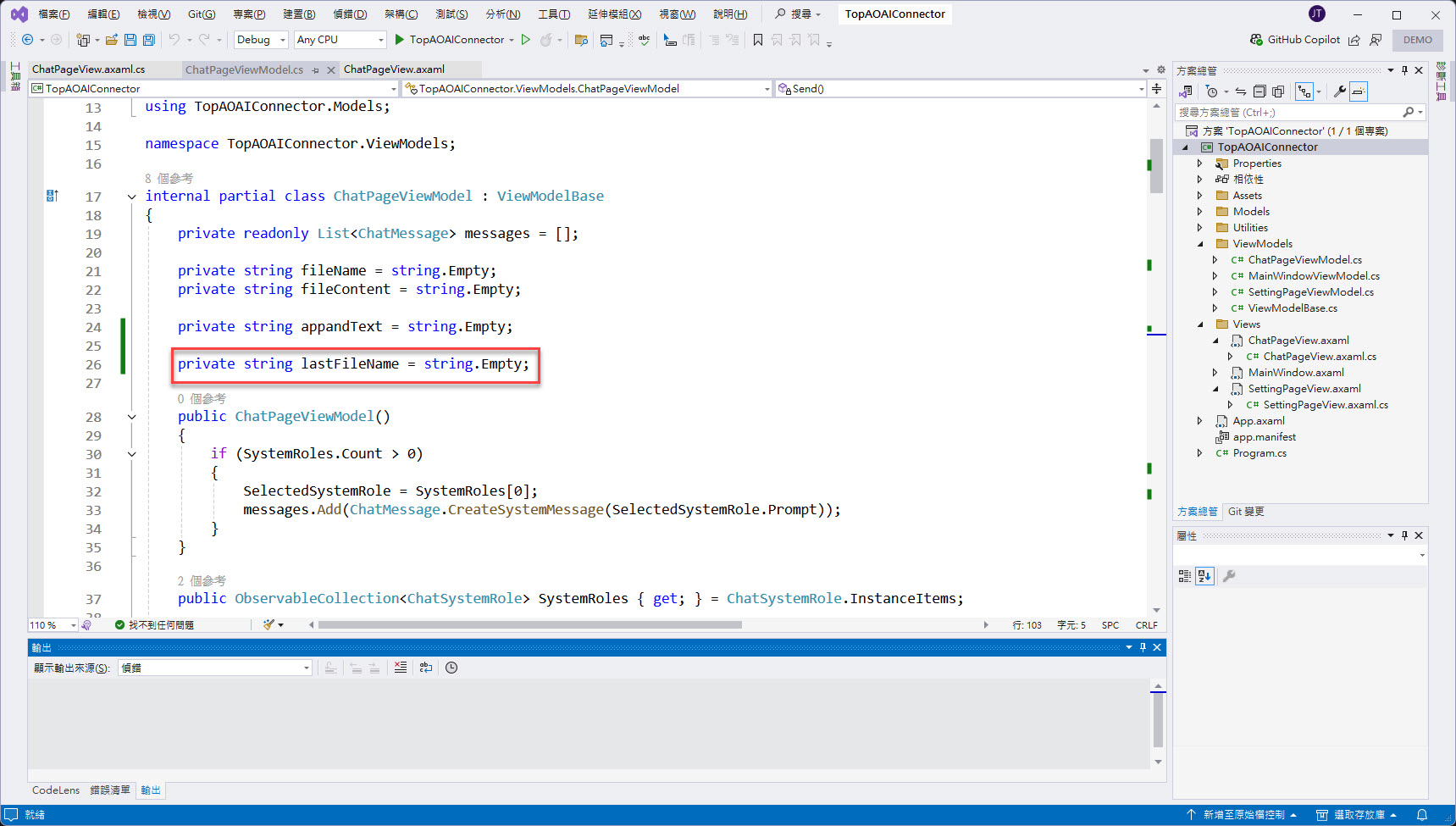This screenshot has width=1456, height=826.
Task: Toggle pin on ChatPageViewModel.cs tab
Action: [316, 70]
